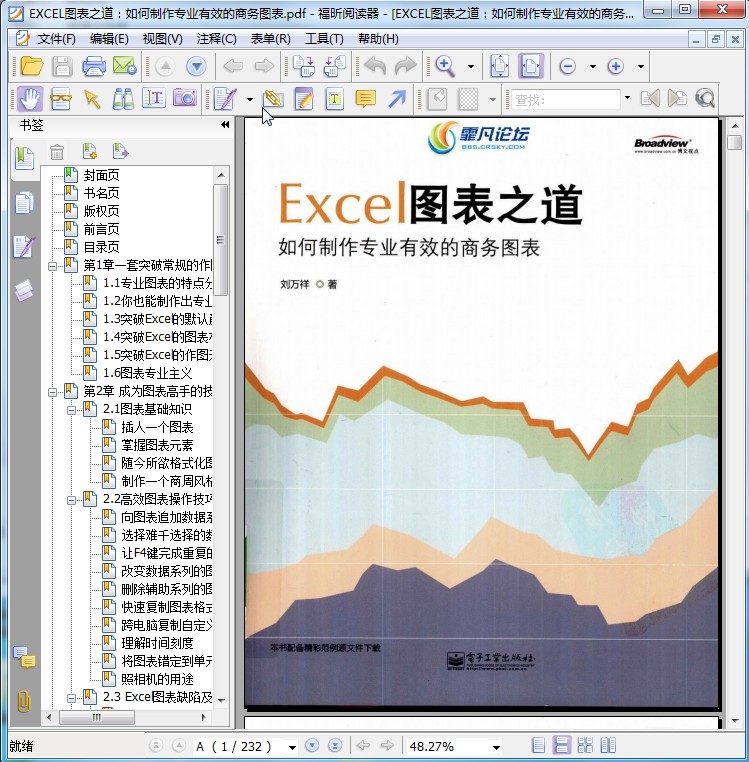This screenshot has height=762, width=749.
Task: Collapse the 第2章 bookmark node
Action: [x=52, y=392]
